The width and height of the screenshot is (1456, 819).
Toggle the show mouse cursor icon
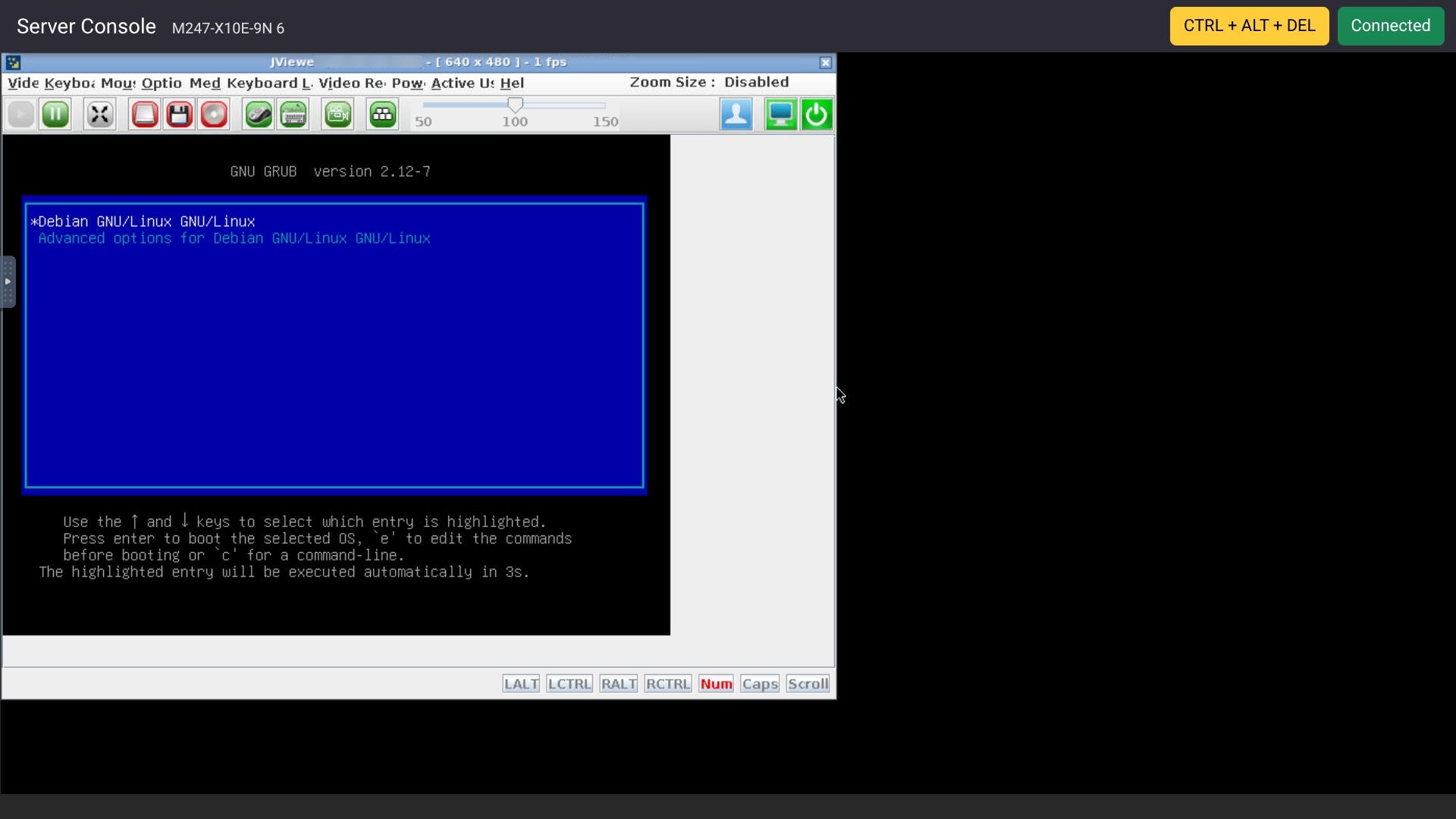click(258, 115)
